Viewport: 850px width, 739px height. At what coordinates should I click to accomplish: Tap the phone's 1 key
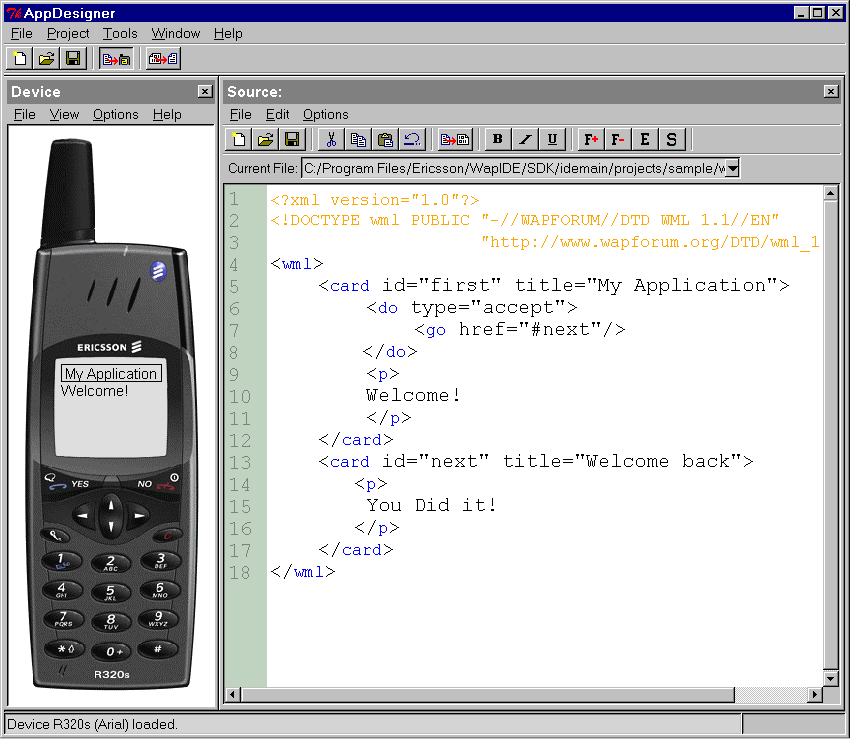click(x=62, y=561)
